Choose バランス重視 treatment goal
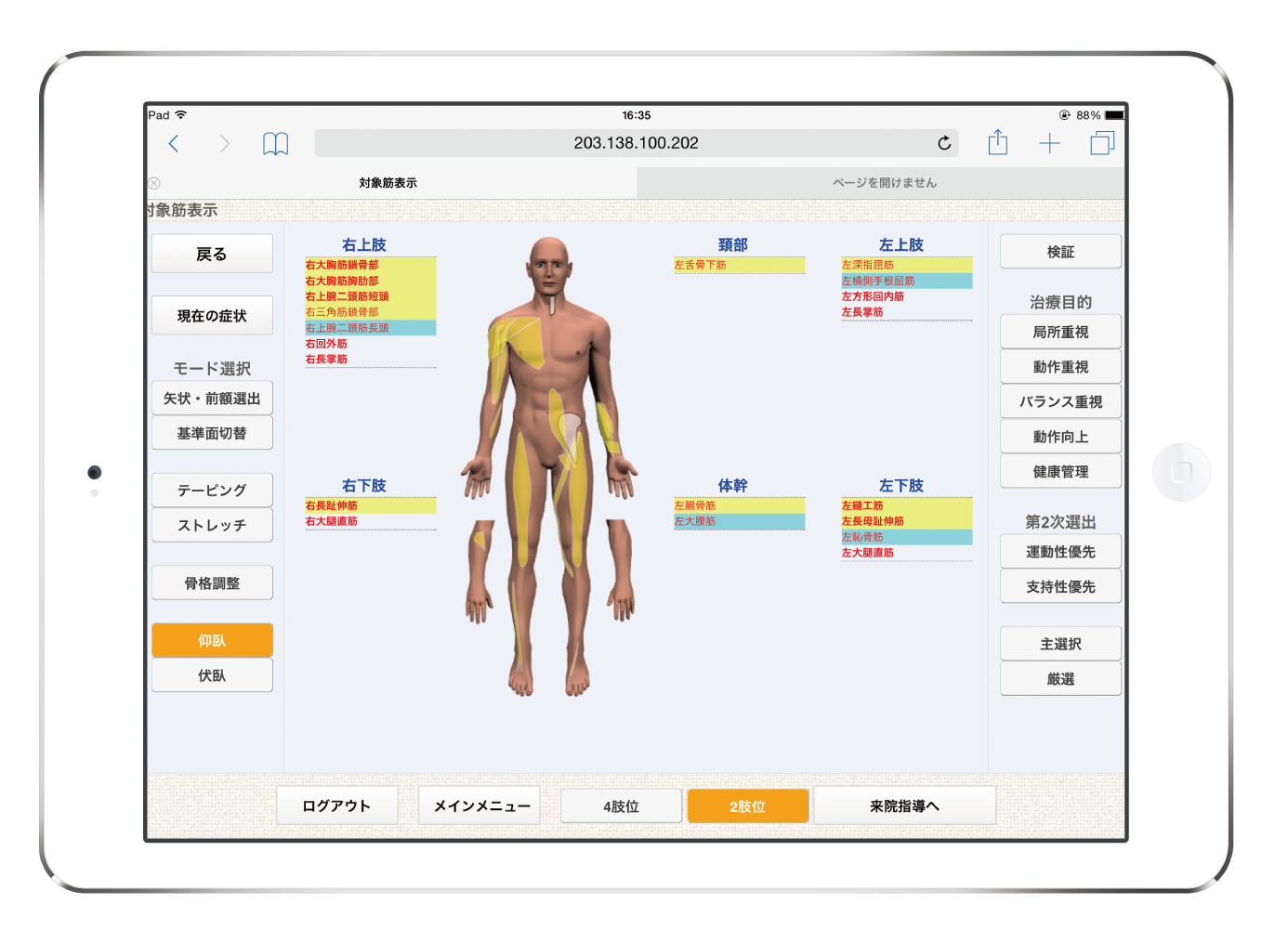The width and height of the screenshot is (1288, 943). coord(1060,401)
